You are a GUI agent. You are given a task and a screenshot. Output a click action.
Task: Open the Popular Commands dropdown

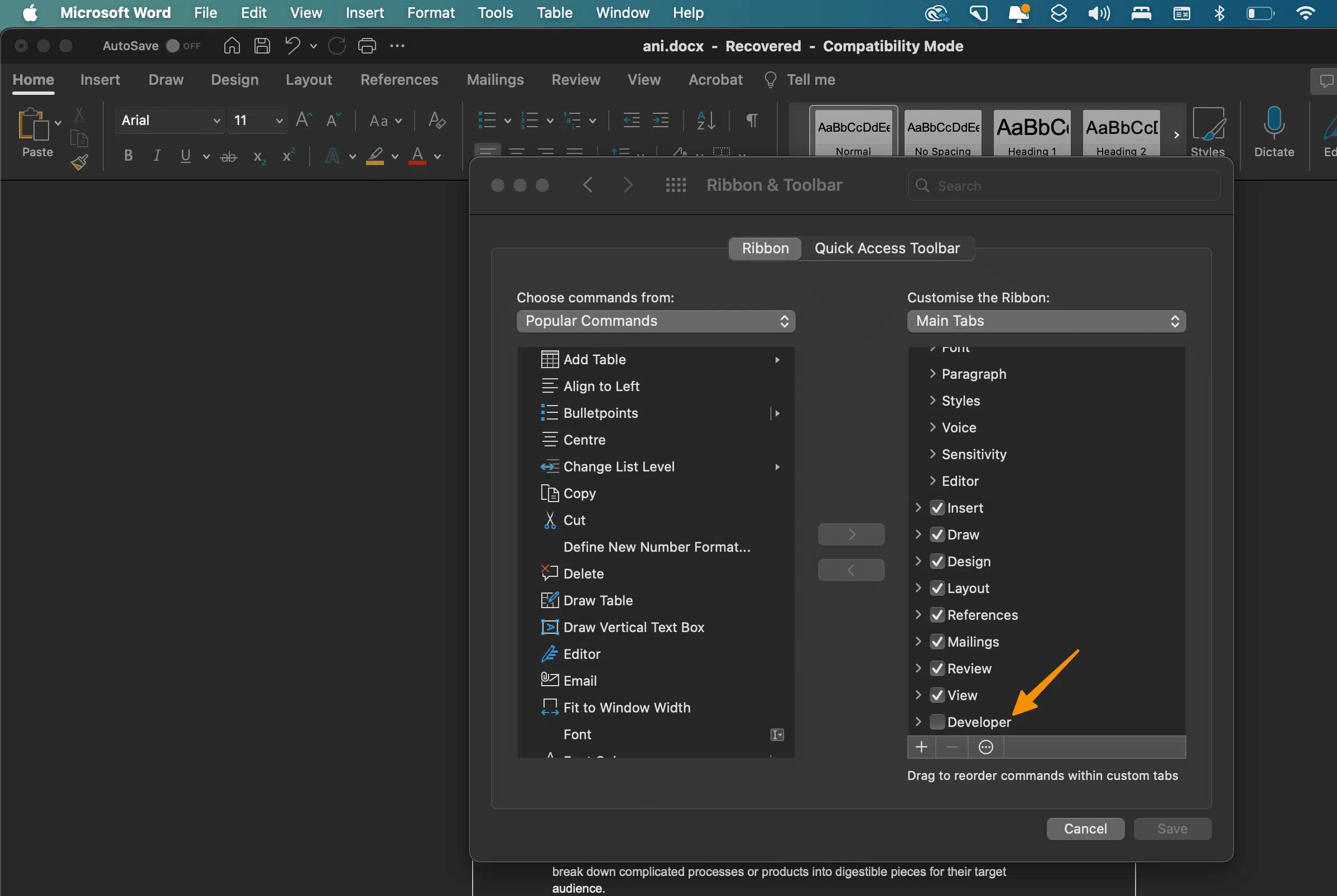click(x=655, y=321)
